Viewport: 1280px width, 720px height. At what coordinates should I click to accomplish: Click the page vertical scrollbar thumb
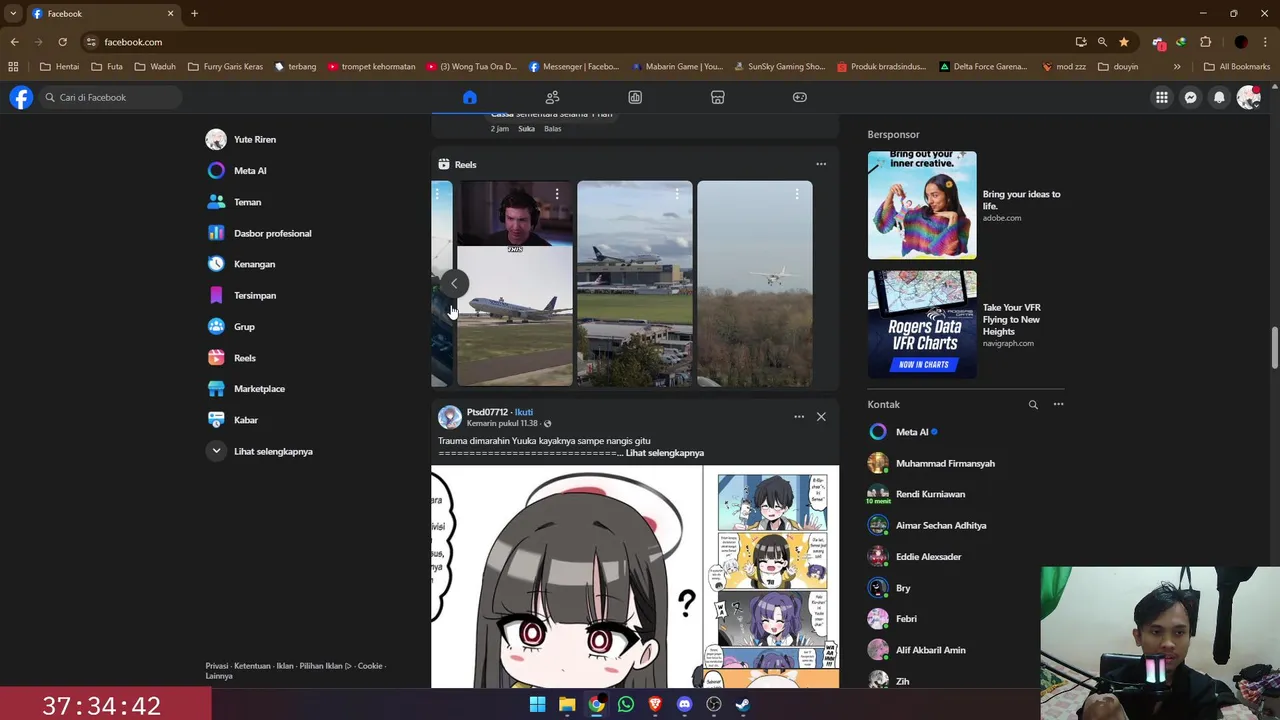point(1274,347)
